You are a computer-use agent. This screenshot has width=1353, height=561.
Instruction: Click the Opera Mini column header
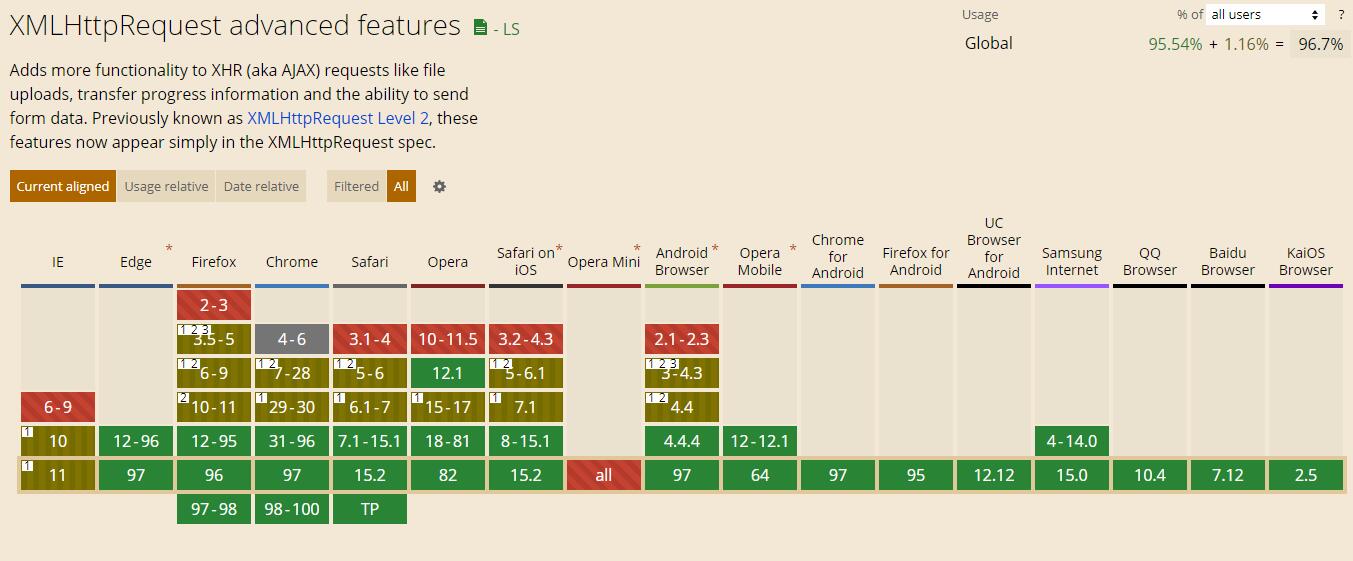(604, 262)
